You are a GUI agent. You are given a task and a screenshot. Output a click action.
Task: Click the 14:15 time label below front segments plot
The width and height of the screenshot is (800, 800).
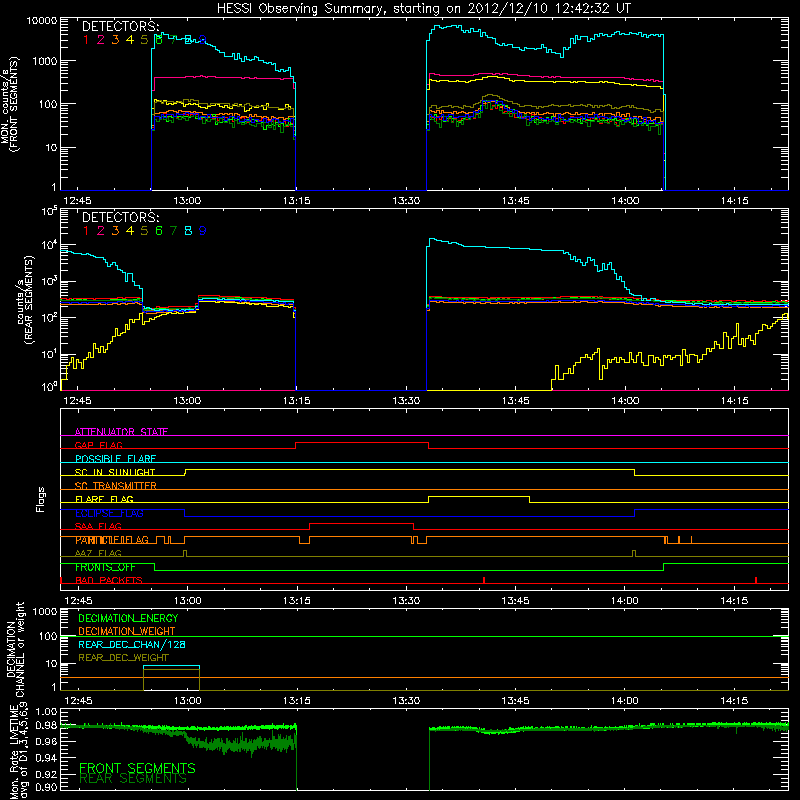(734, 201)
